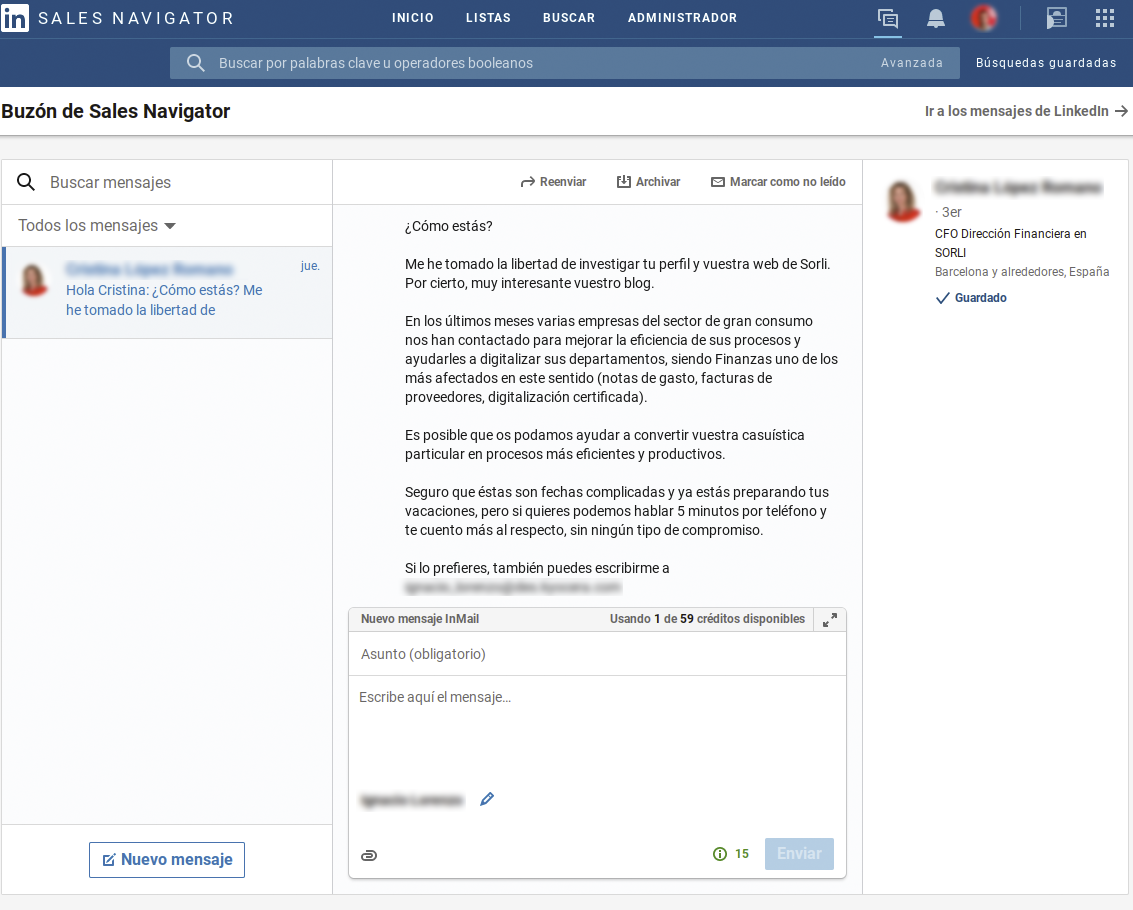Go to INICIO tab
Viewport: 1133px width, 910px height.
coord(413,18)
